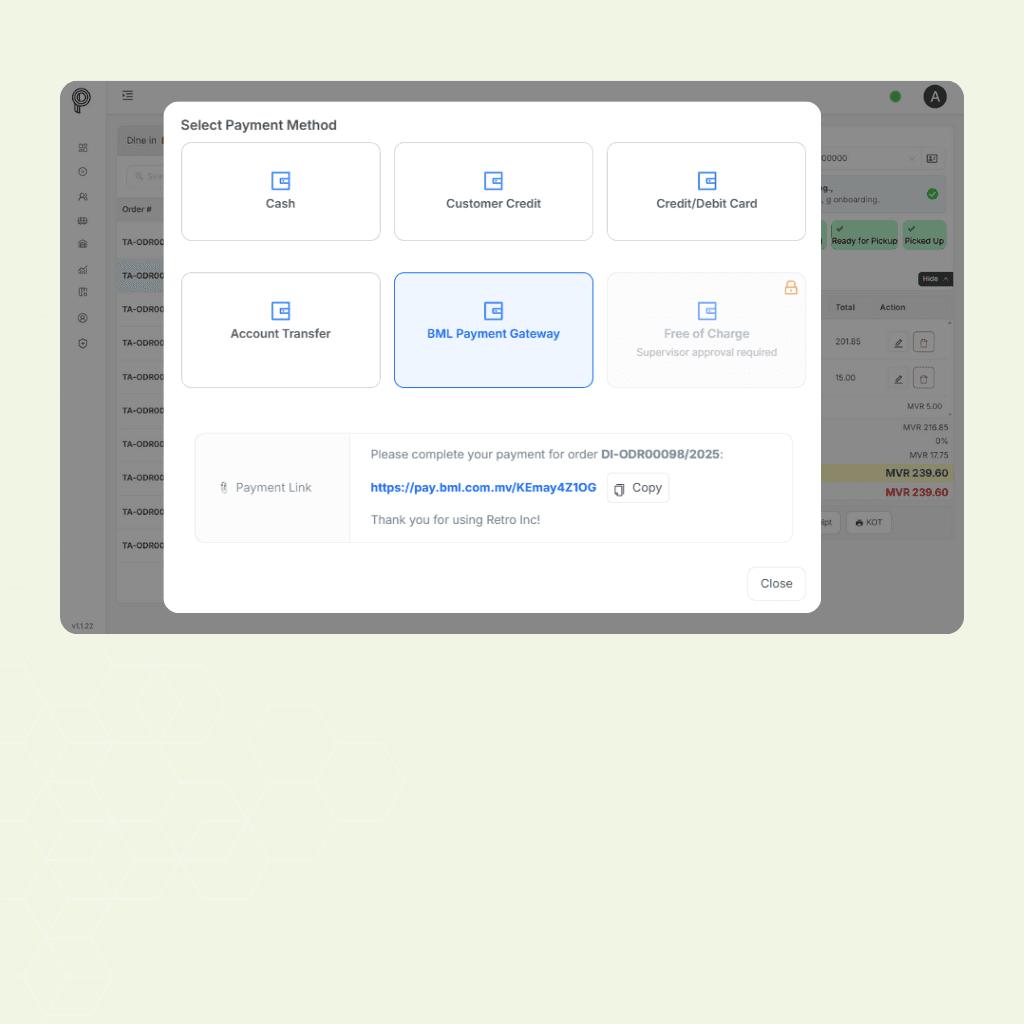Image resolution: width=1024 pixels, height=1024 pixels.
Task: Open the pay.bml.com.mv payment link
Action: (x=483, y=488)
